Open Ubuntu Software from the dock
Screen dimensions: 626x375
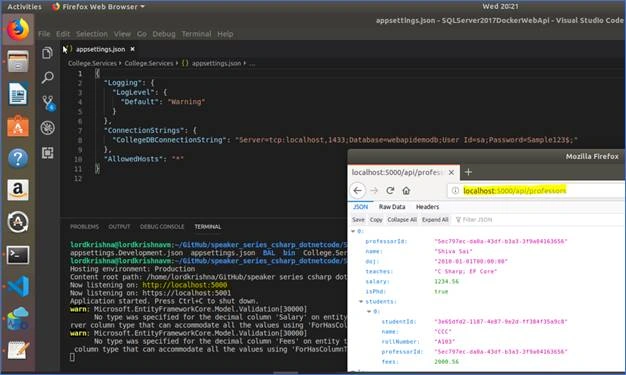point(18,126)
